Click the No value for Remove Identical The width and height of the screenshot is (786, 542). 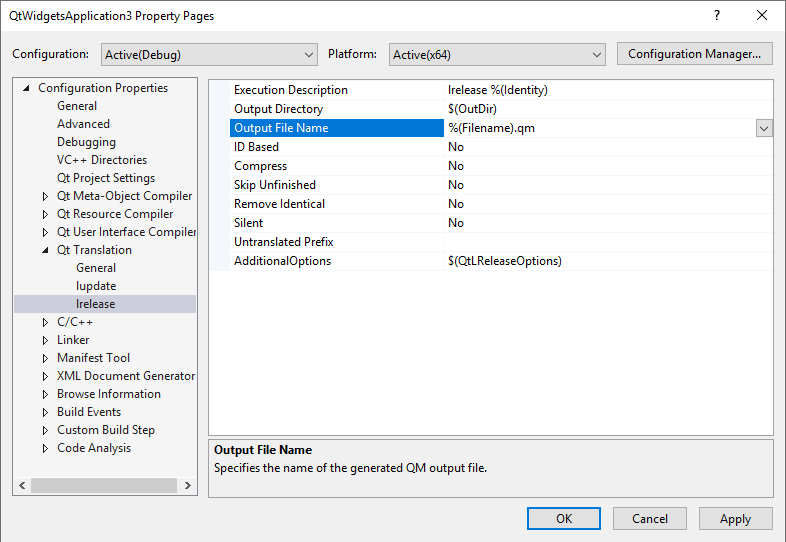[x=609, y=204]
